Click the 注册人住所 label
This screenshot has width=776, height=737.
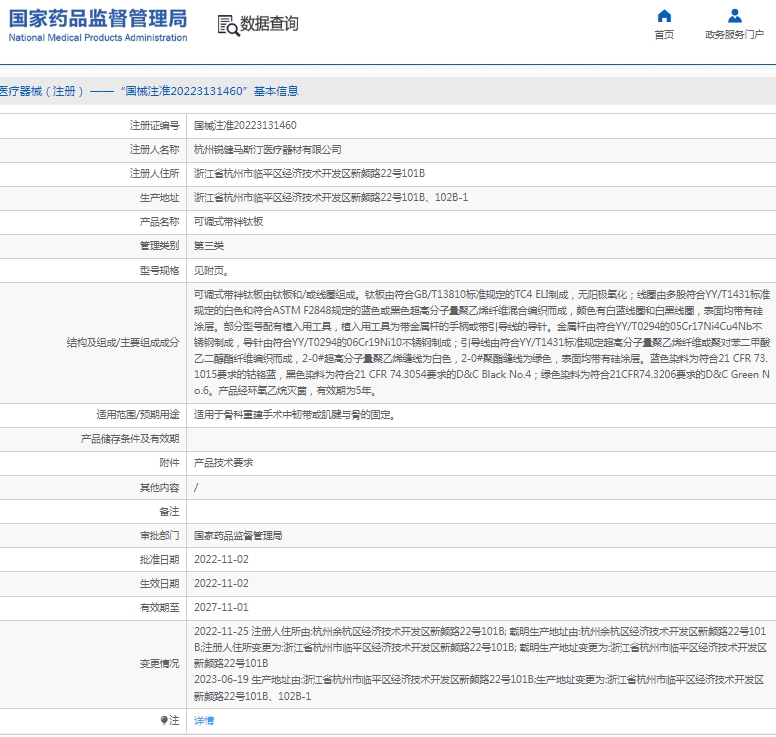[x=154, y=174]
